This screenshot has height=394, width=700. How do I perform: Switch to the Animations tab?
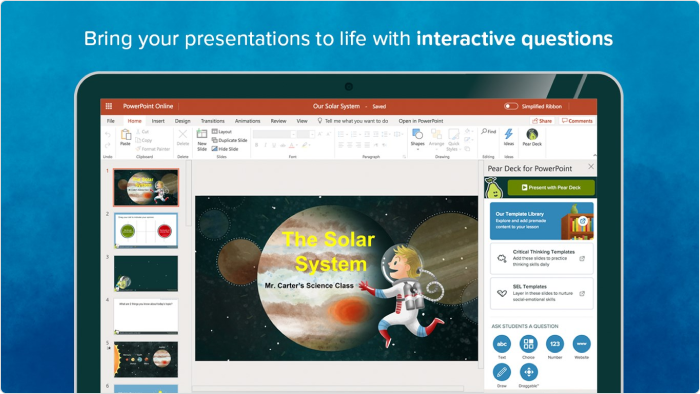pyautogui.click(x=247, y=121)
